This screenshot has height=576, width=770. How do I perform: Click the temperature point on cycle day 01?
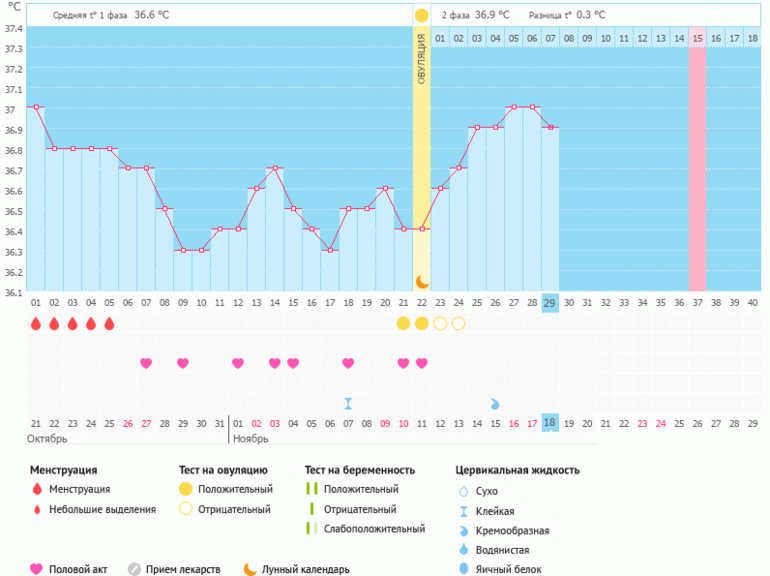point(36,107)
